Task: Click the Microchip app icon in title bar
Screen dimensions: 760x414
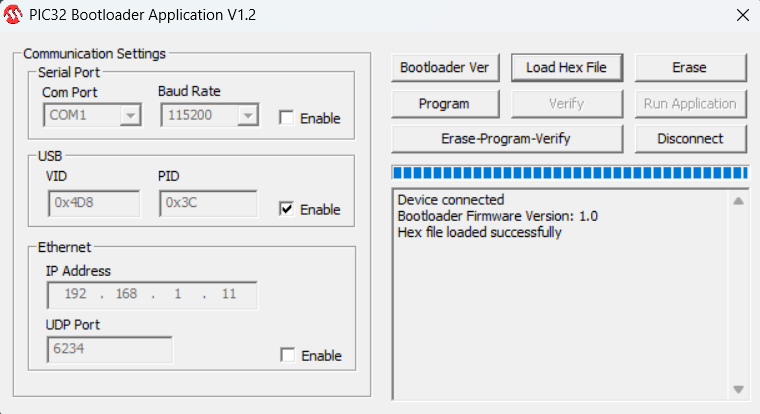Action: pos(15,15)
